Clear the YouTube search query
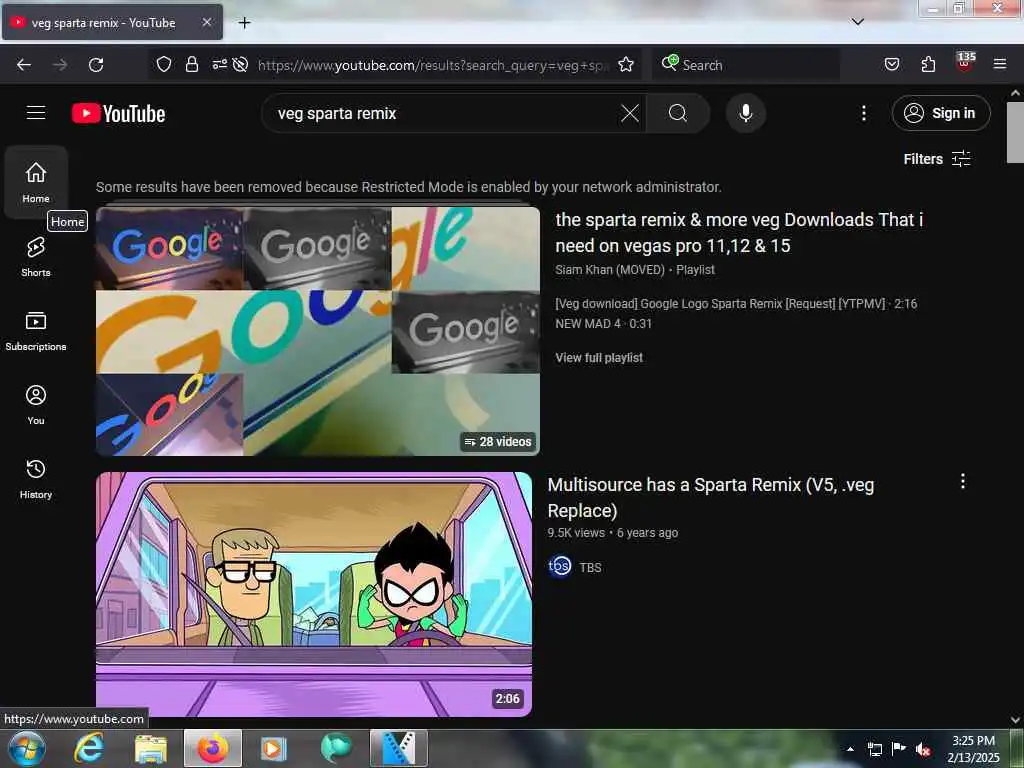Screen dimensions: 1024x768 (630, 113)
